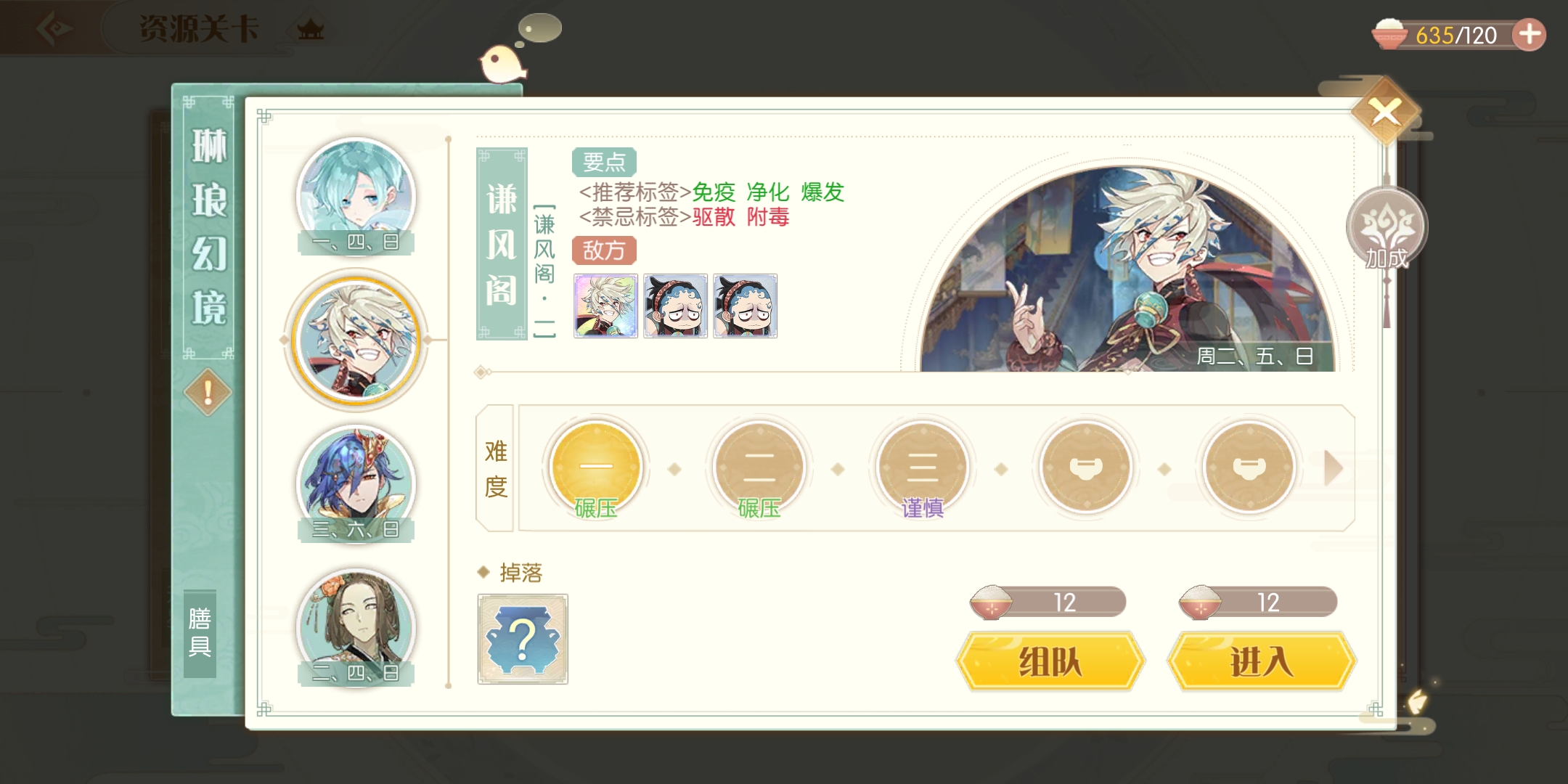Inspect the second blue-haired enemy icon

coord(676,306)
